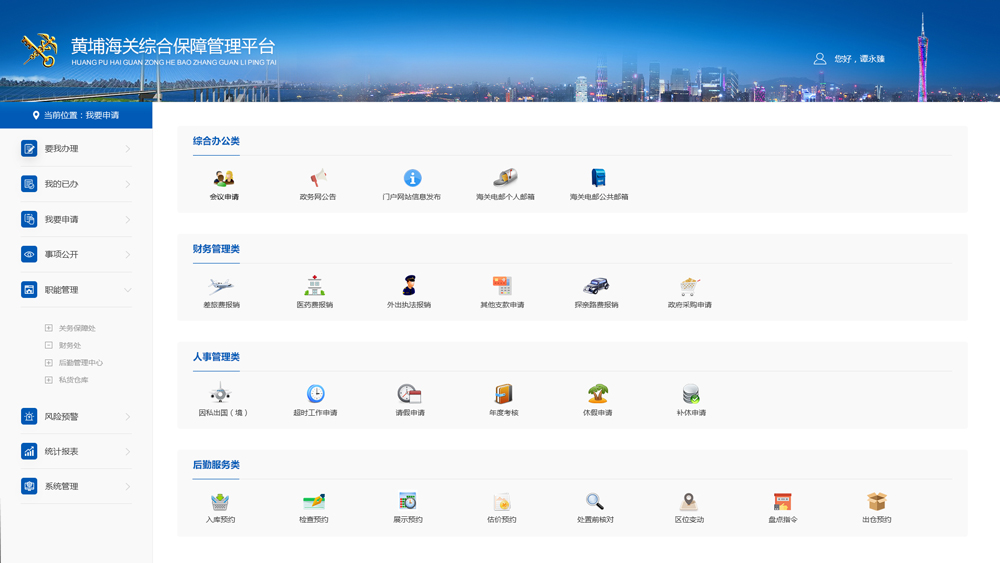Click the 处置前核对 magnifier icon
1000x563 pixels.
pyautogui.click(x=595, y=502)
